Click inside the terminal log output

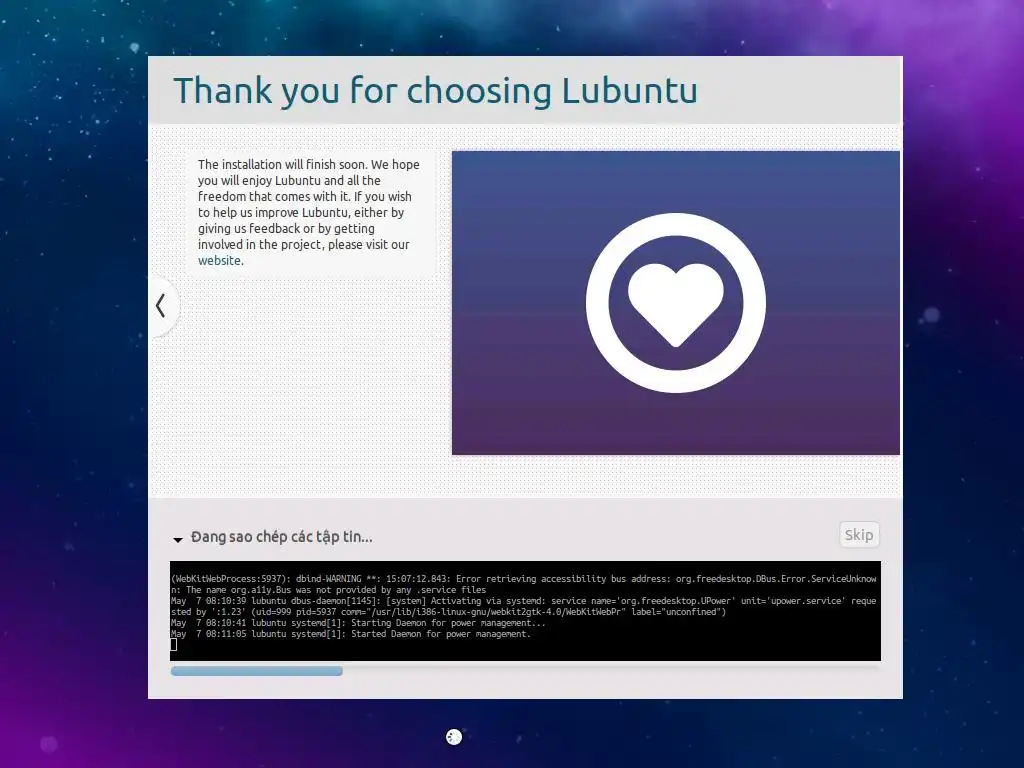pyautogui.click(x=525, y=611)
